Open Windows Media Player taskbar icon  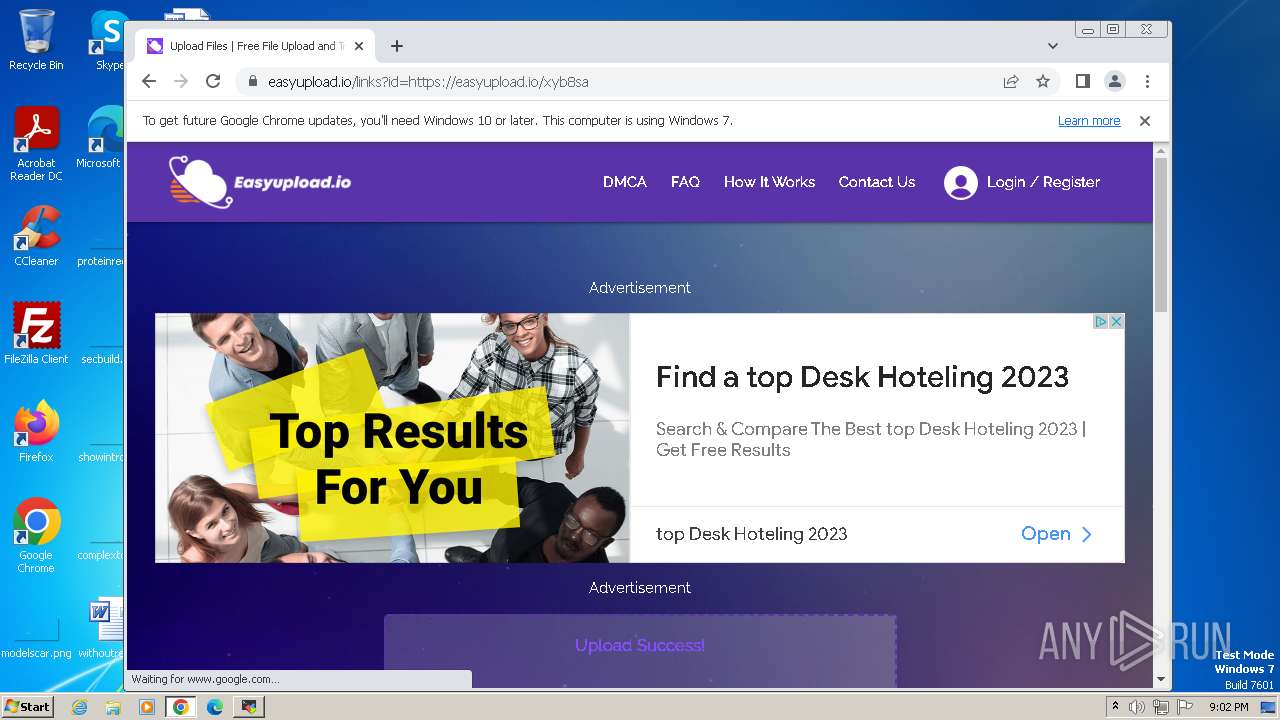[x=147, y=707]
